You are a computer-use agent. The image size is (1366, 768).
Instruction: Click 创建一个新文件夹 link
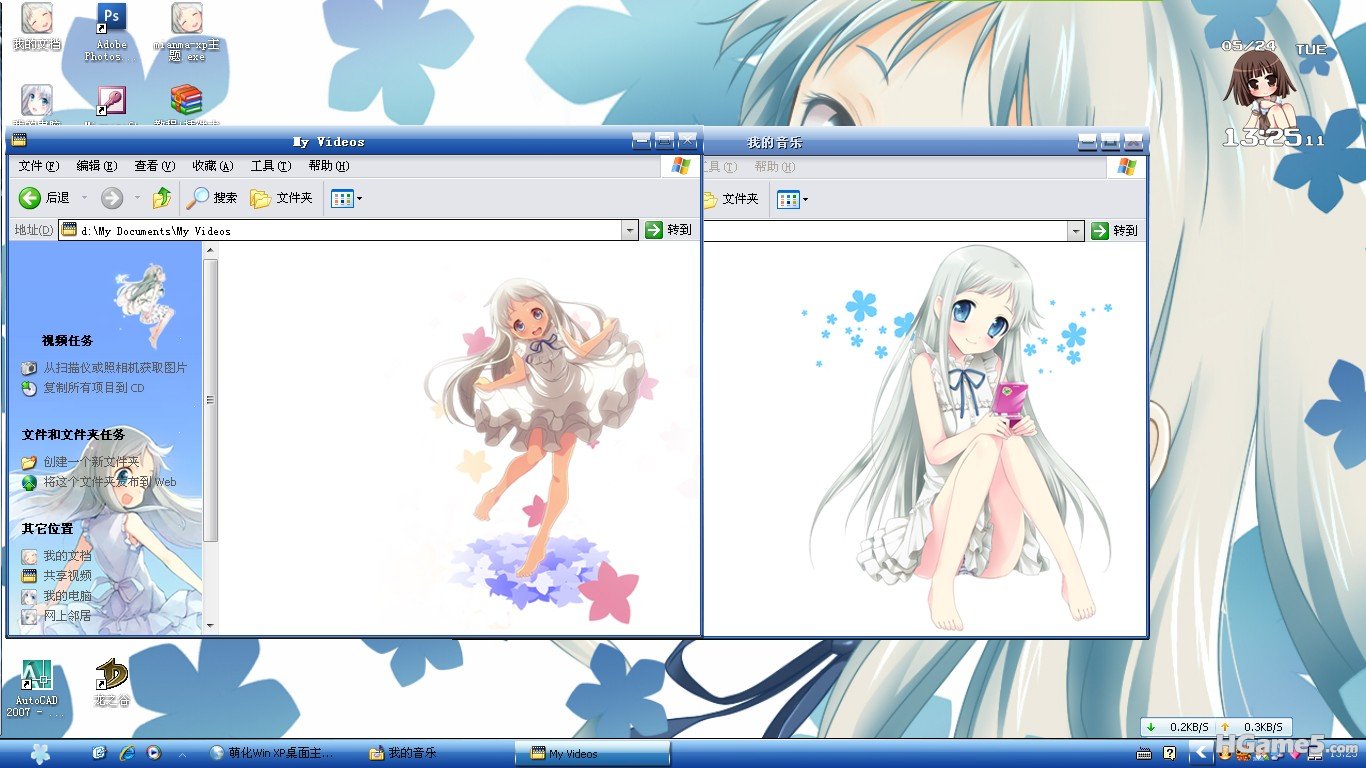click(x=91, y=462)
